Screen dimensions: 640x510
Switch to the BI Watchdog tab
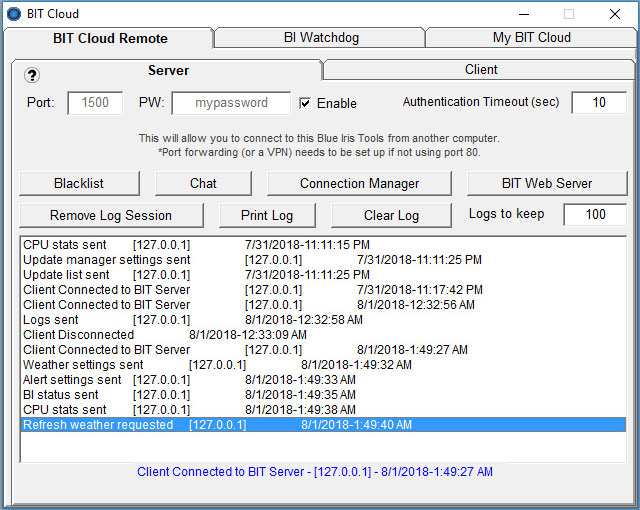pos(320,38)
